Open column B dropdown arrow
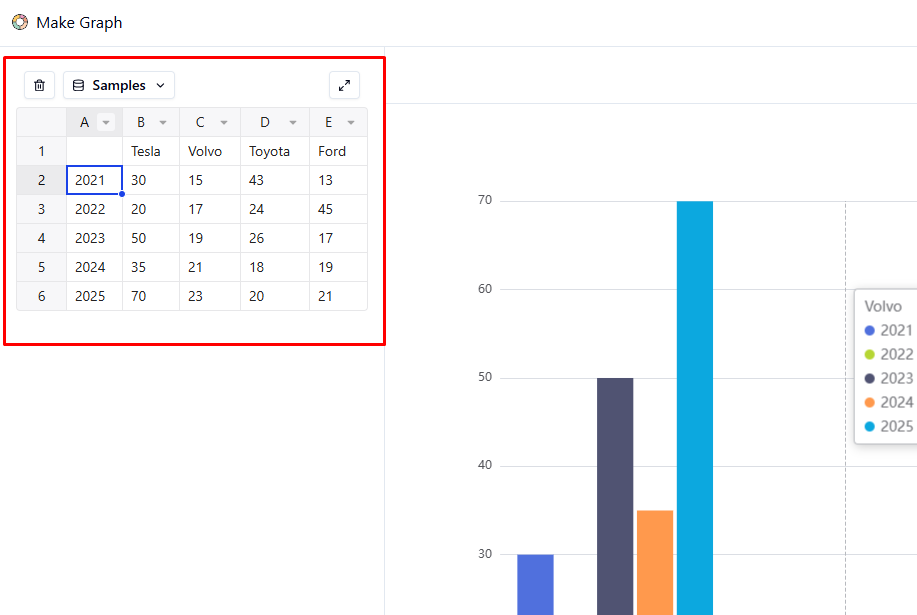This screenshot has width=917, height=615. point(163,122)
